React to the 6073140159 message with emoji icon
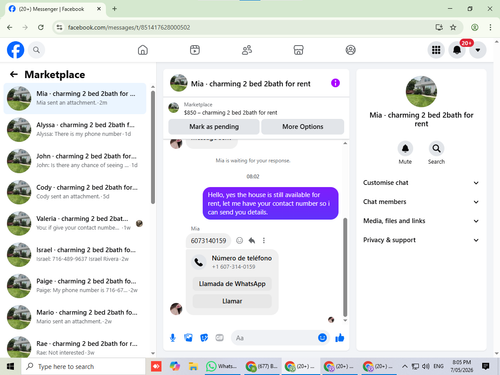 coord(239,240)
